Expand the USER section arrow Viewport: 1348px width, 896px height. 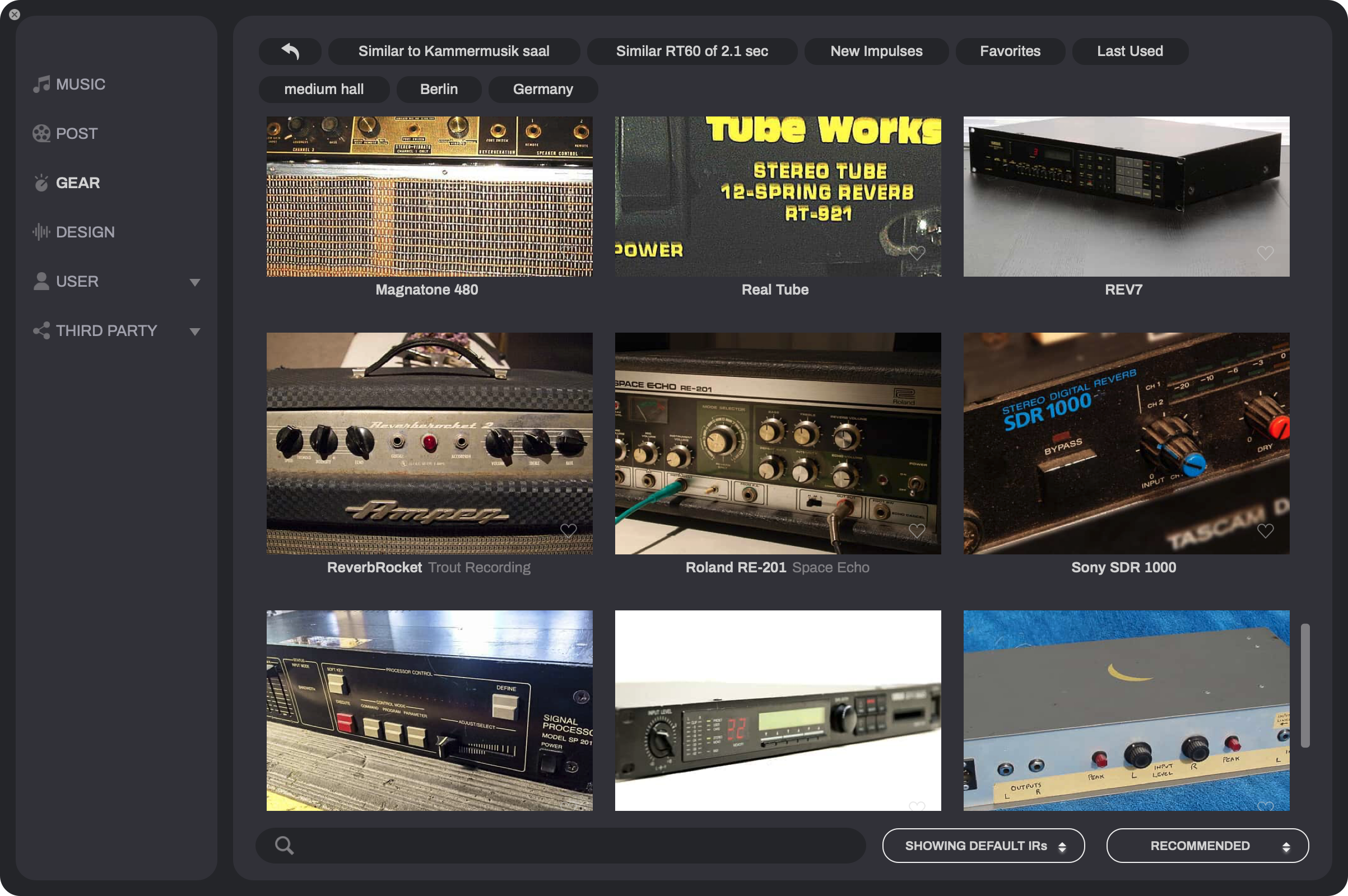coord(195,282)
